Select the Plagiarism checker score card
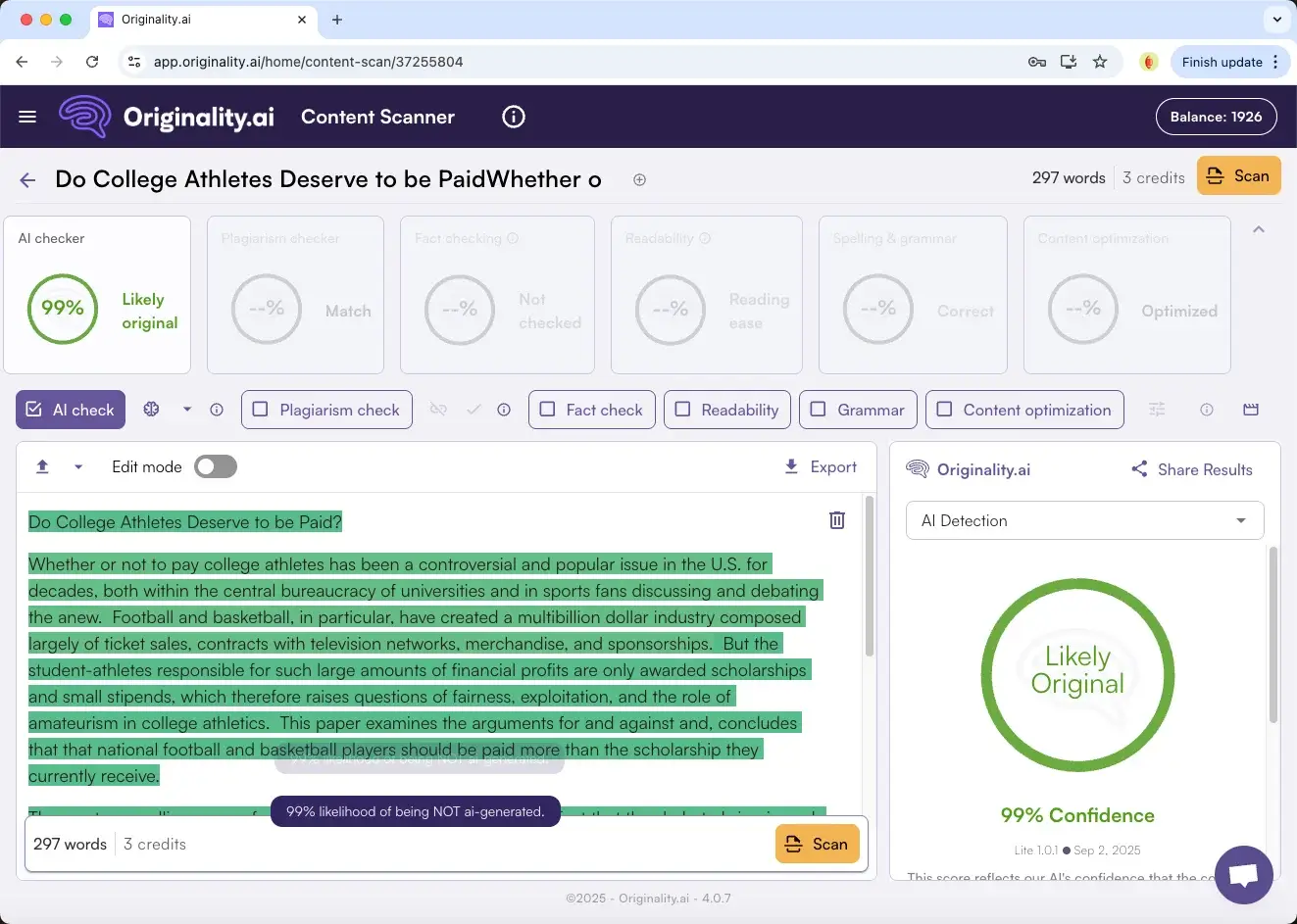The image size is (1297, 924). tap(295, 295)
